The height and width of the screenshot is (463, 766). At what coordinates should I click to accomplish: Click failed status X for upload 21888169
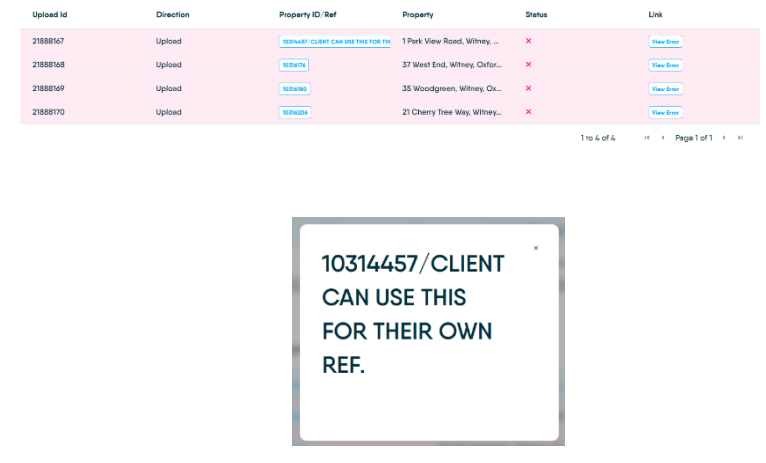528,89
